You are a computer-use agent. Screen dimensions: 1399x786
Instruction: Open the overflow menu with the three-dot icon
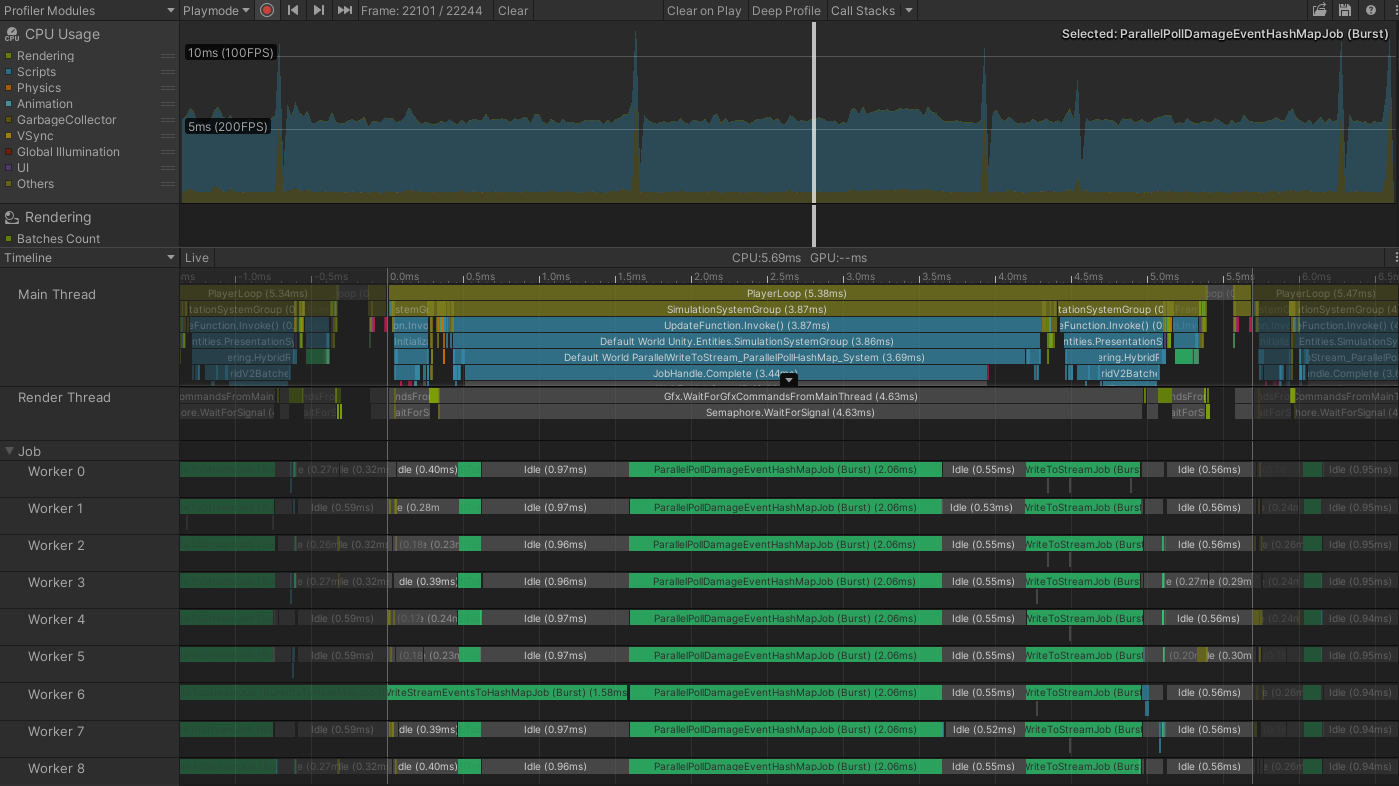[1396, 10]
